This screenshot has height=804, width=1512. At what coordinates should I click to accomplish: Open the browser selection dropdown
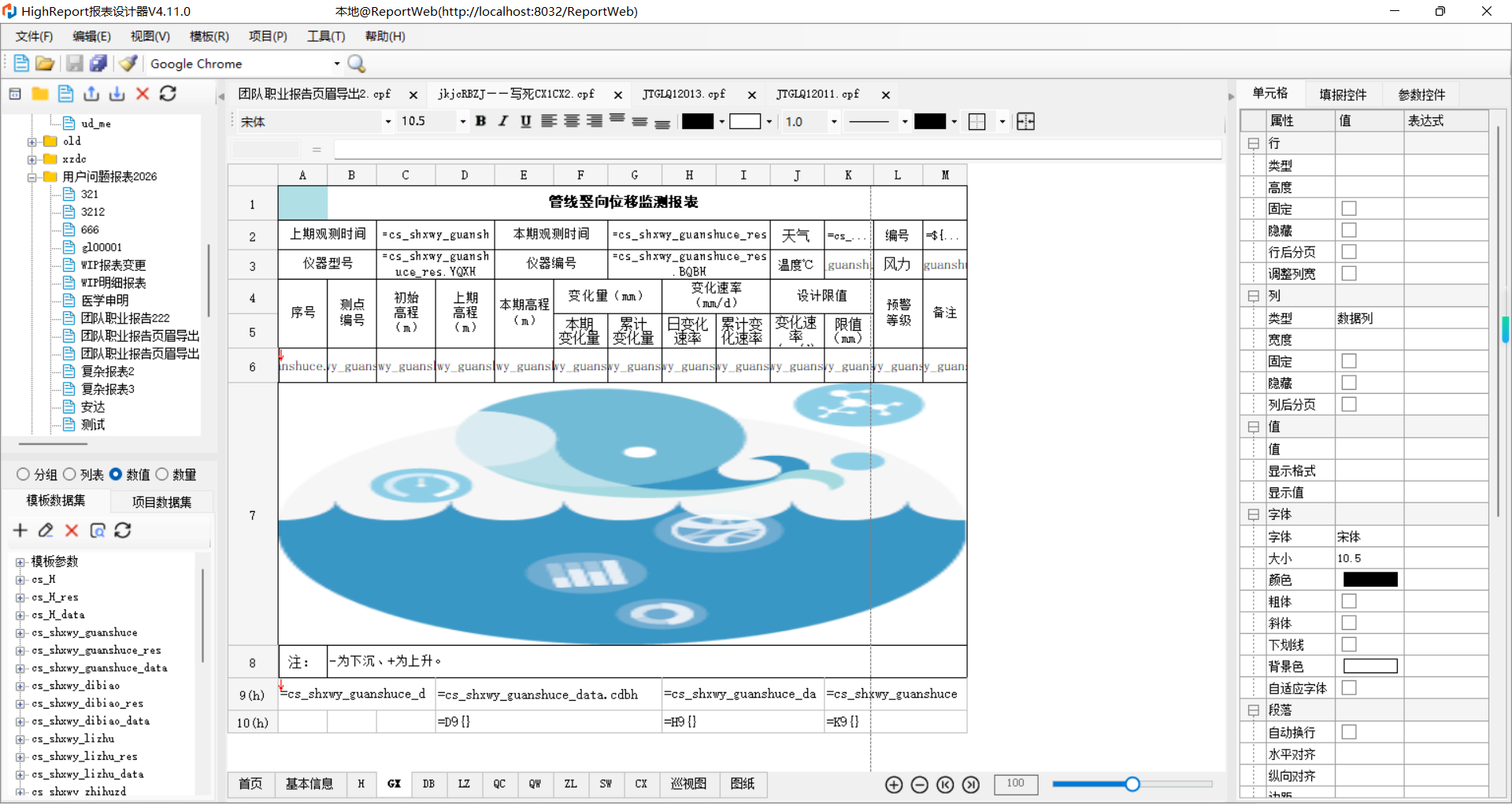point(337,64)
